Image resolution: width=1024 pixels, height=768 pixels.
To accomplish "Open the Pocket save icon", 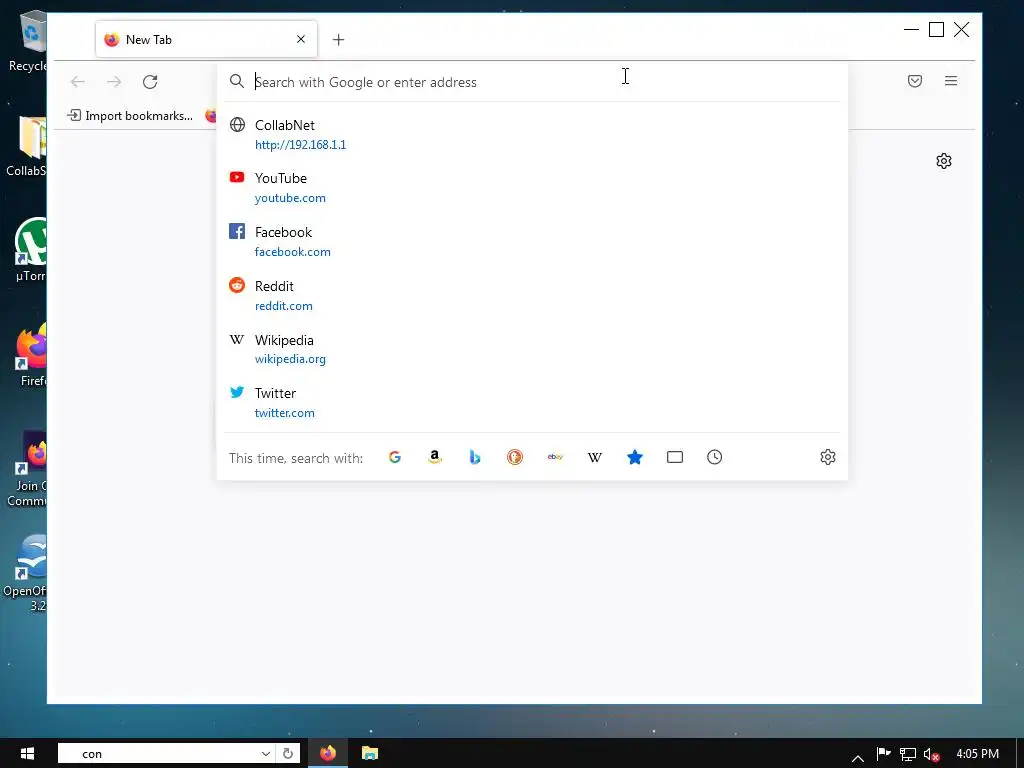I will (915, 81).
